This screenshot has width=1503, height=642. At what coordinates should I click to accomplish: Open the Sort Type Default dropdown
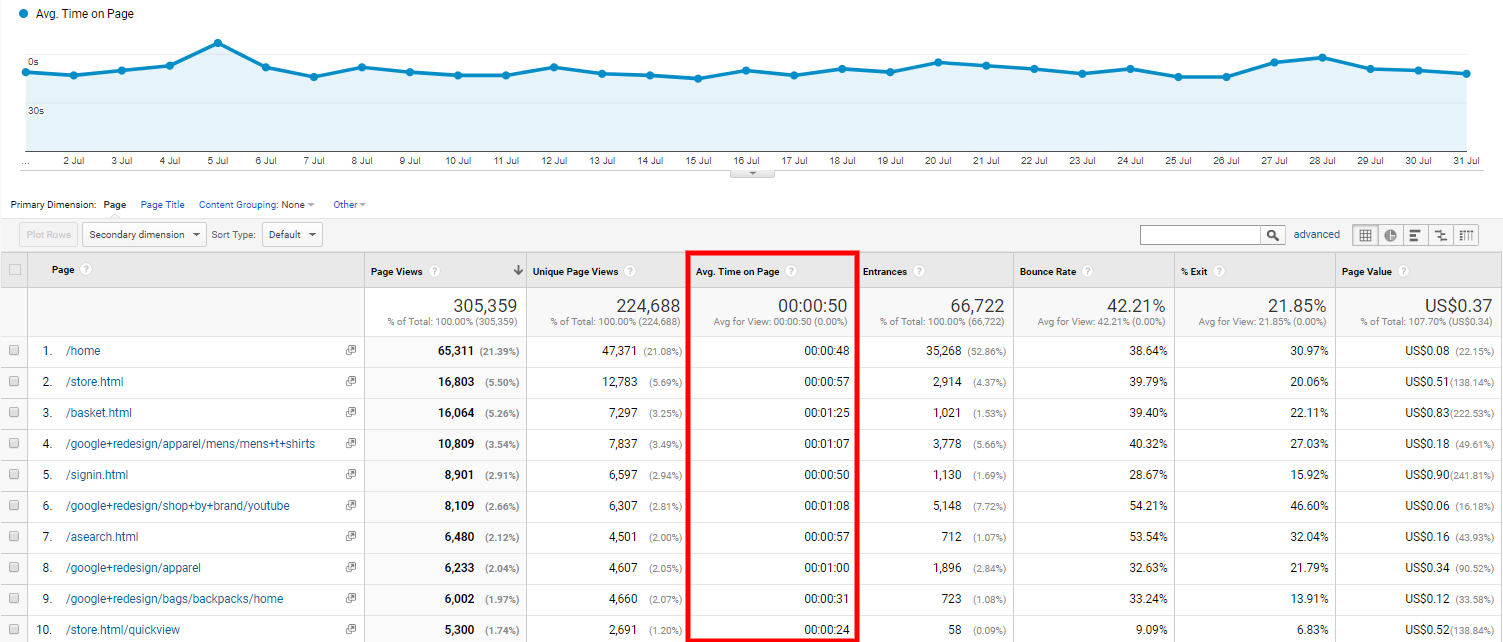292,235
